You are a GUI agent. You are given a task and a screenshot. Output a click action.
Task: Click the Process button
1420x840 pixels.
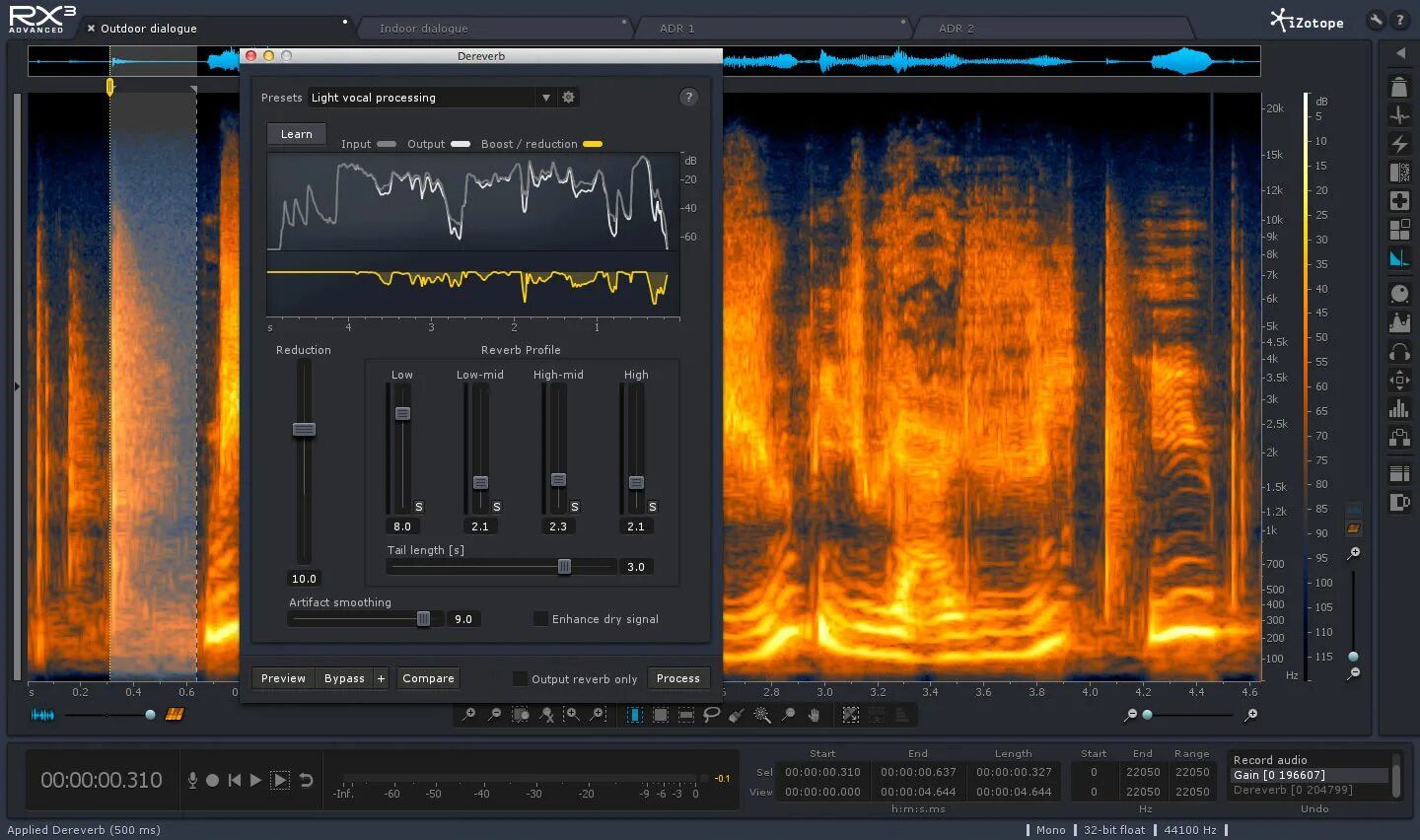click(678, 678)
